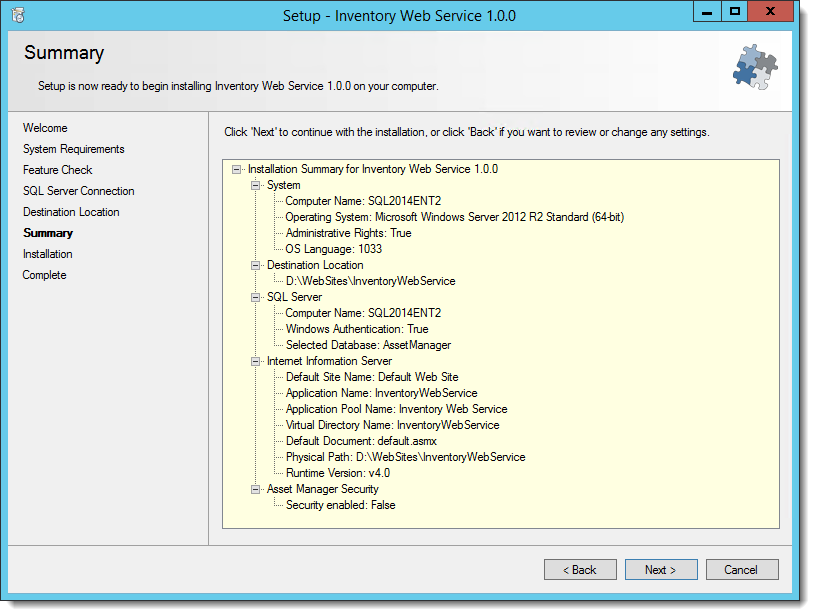Viewport: 815px width, 616px height.
Task: Click the puzzle pieces logo in the header
Action: point(755,67)
